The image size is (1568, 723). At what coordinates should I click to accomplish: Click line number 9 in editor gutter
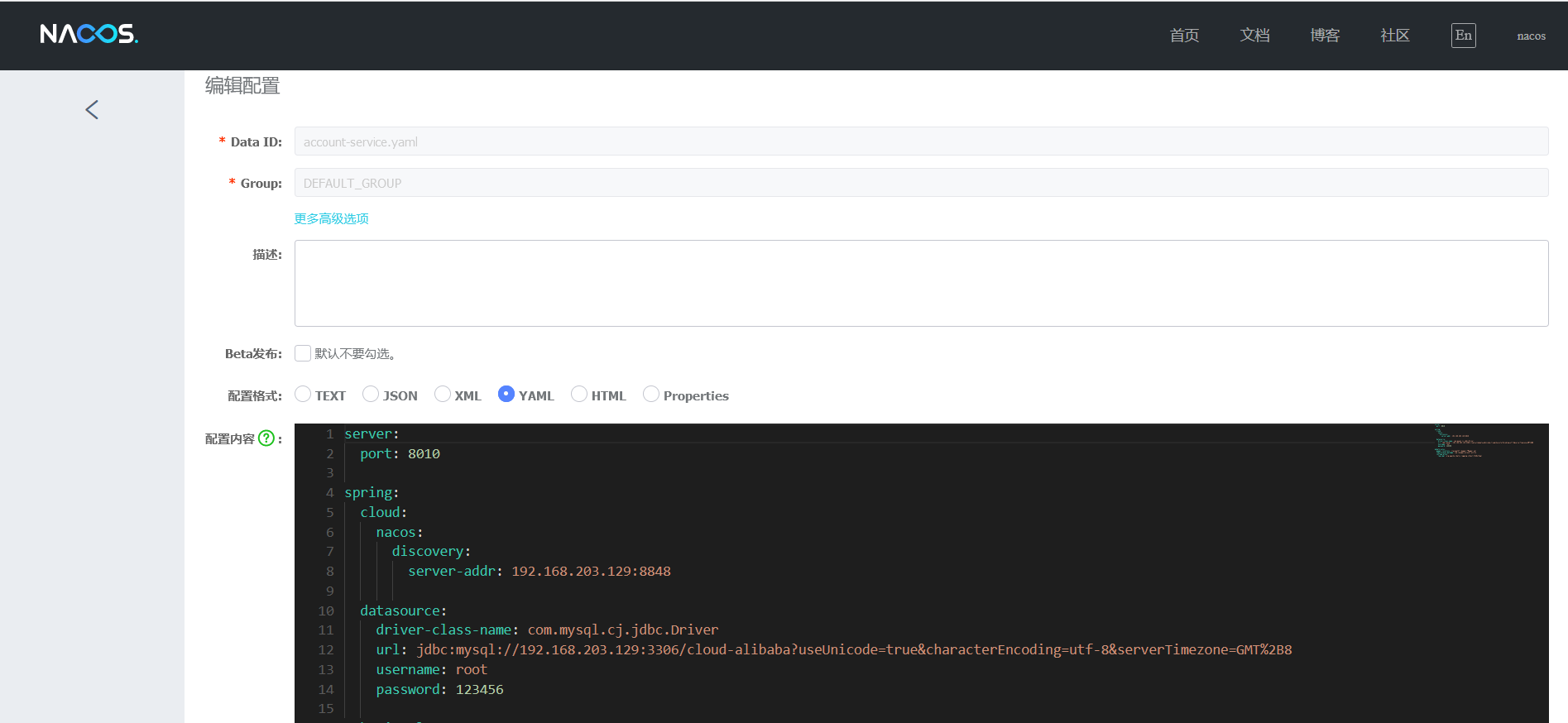(330, 591)
